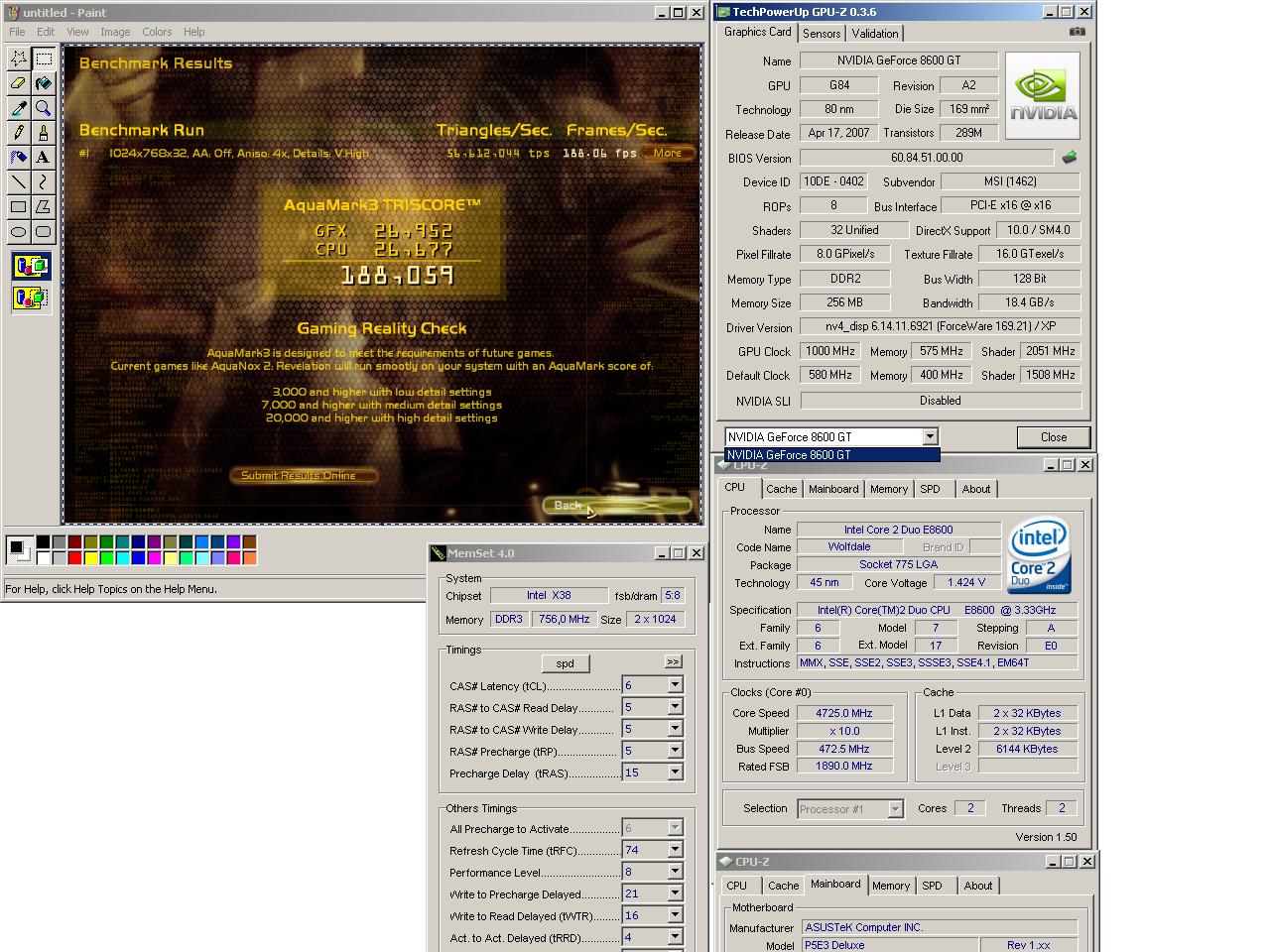Open the Image menu in Paint

tap(115, 32)
